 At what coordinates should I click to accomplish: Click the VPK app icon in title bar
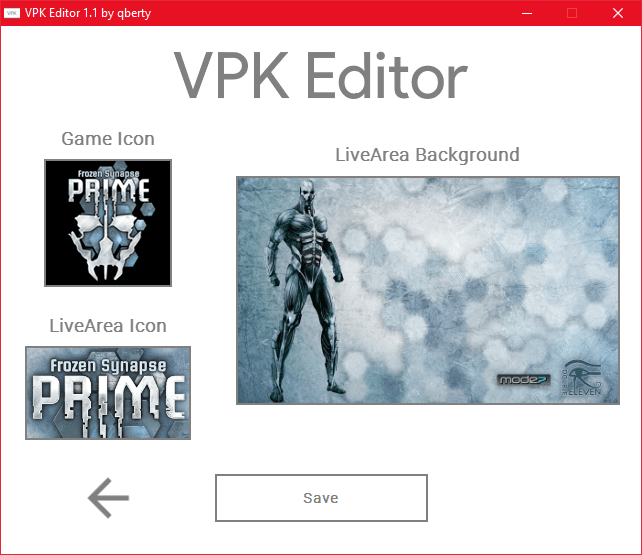click(x=11, y=13)
